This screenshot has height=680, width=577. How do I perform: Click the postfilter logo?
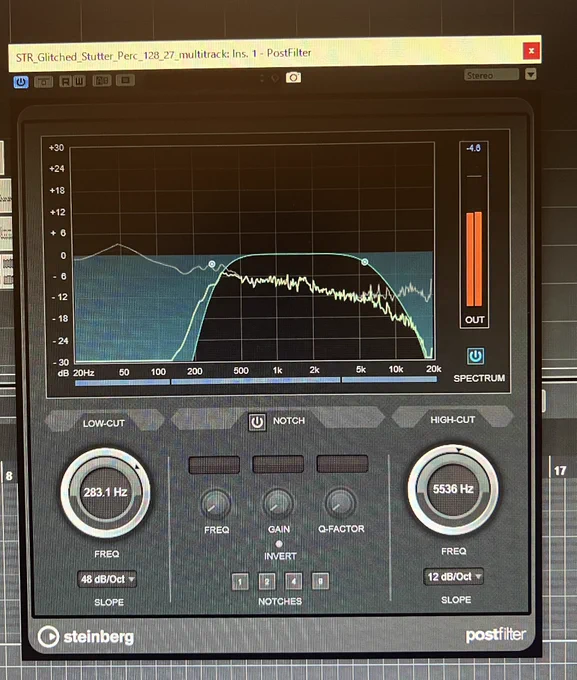tap(495, 635)
